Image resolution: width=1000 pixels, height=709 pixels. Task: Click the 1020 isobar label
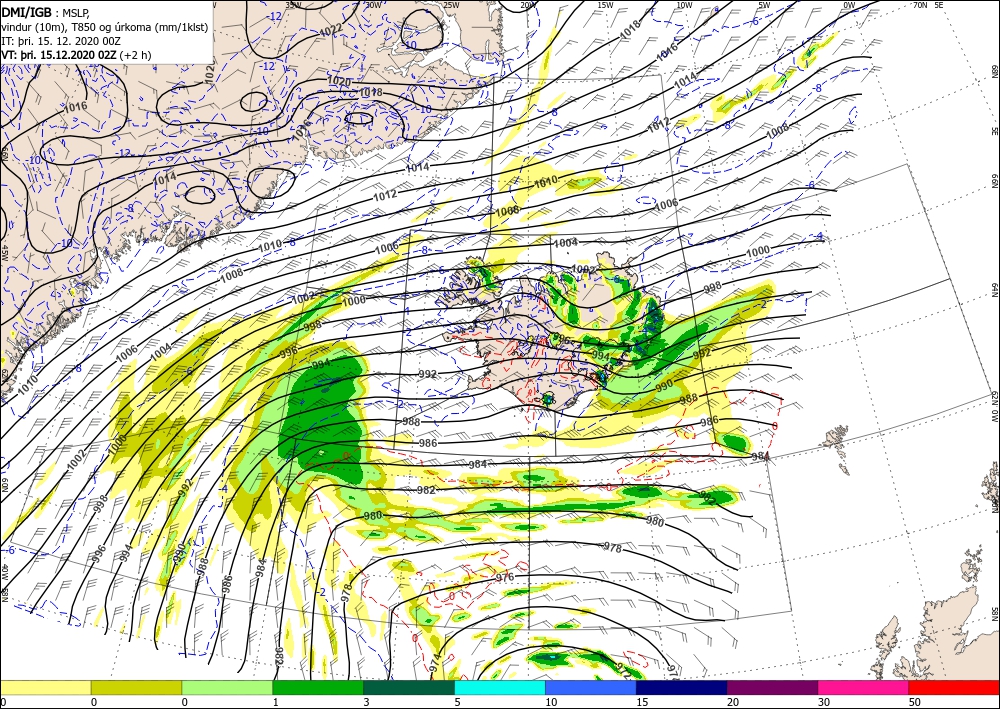click(339, 81)
